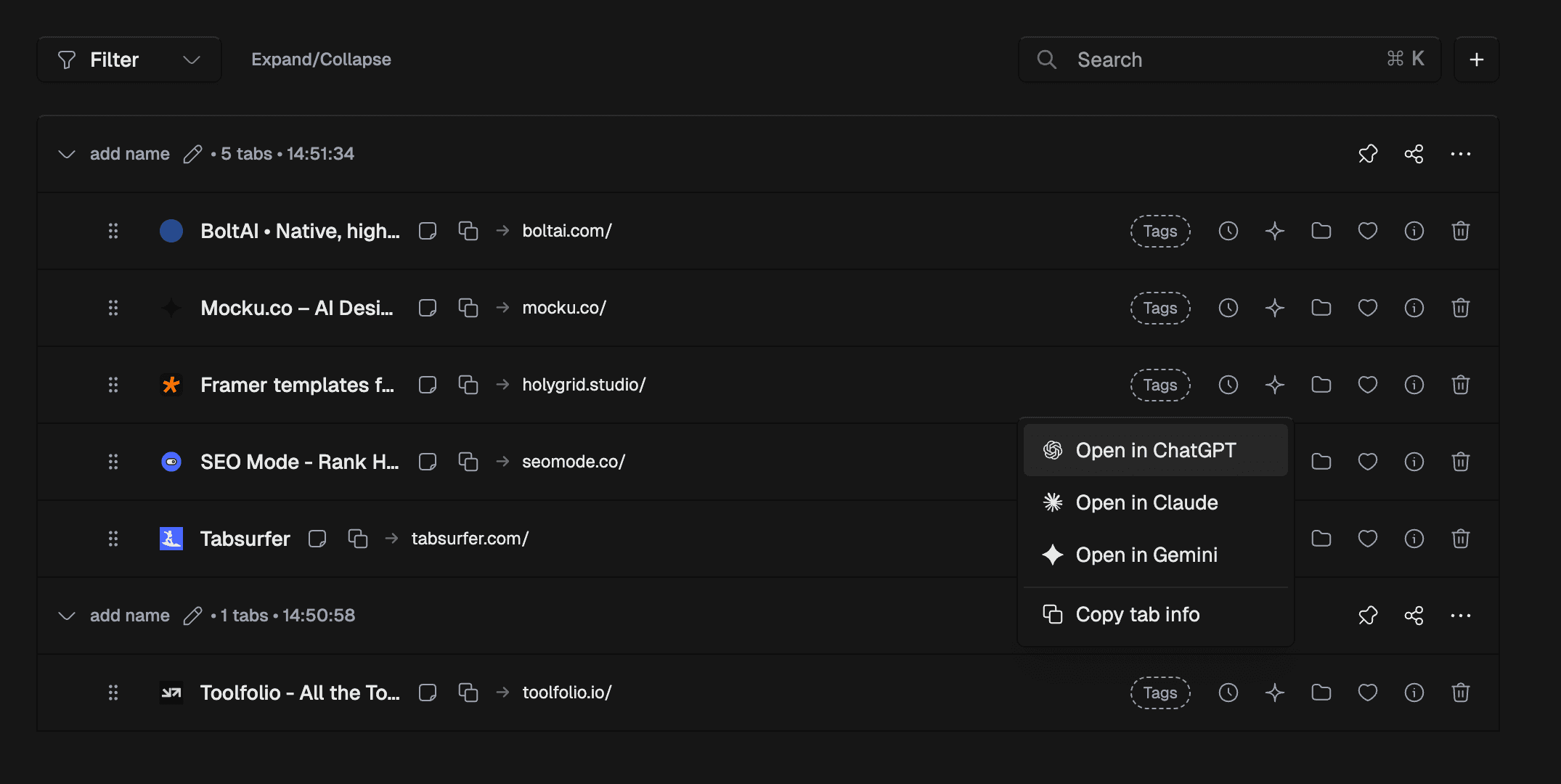Click Tags button for Toolfolio row

pyautogui.click(x=1160, y=693)
